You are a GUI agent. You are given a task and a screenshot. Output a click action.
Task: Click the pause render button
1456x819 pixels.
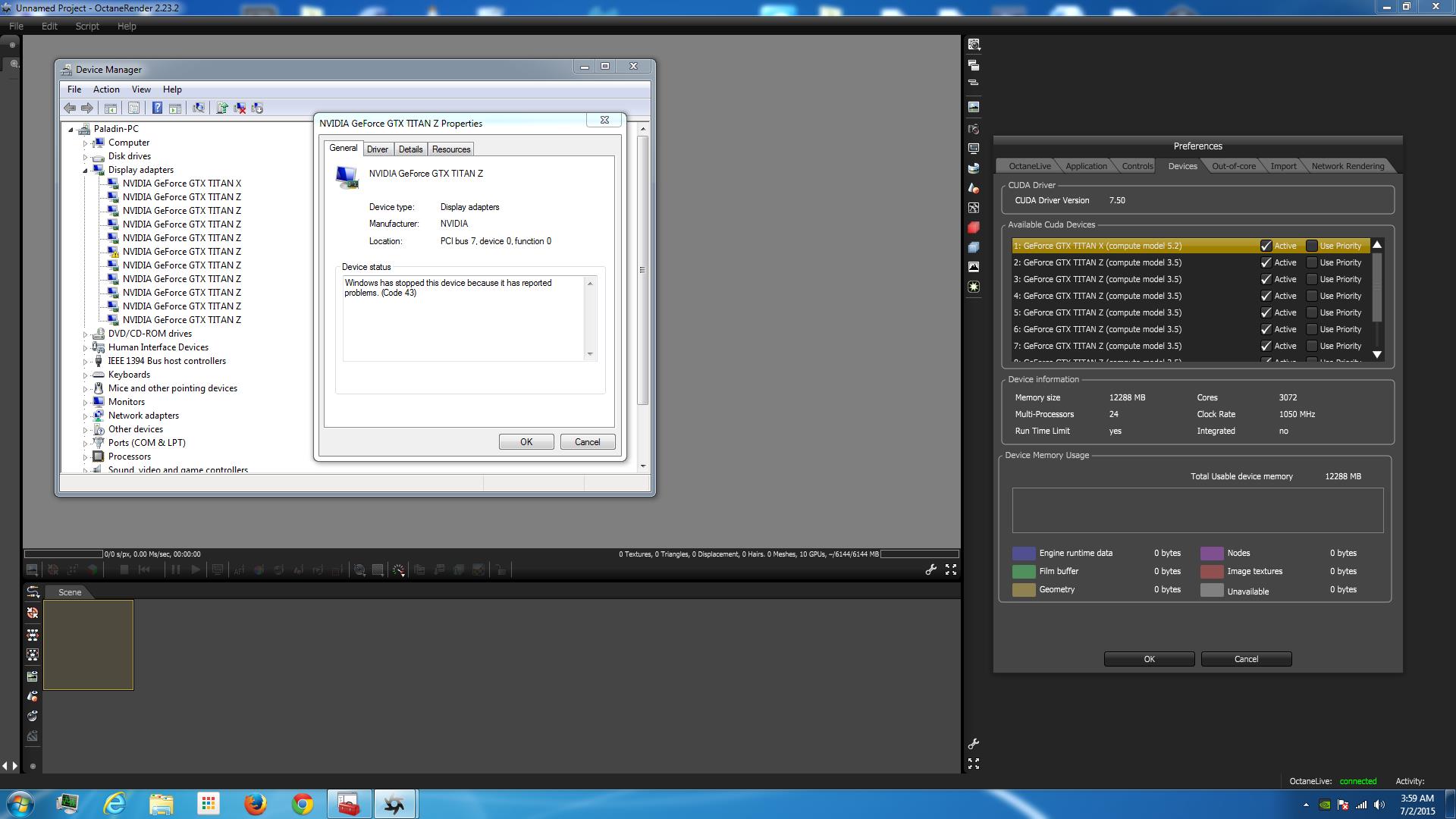pyautogui.click(x=176, y=570)
